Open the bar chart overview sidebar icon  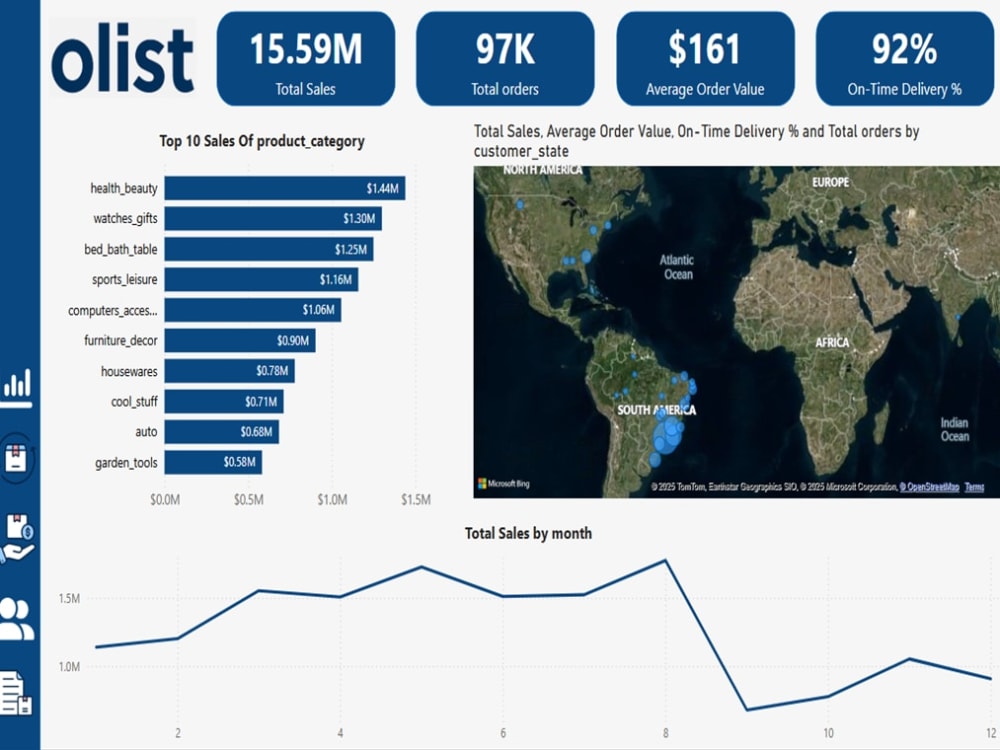[17, 388]
